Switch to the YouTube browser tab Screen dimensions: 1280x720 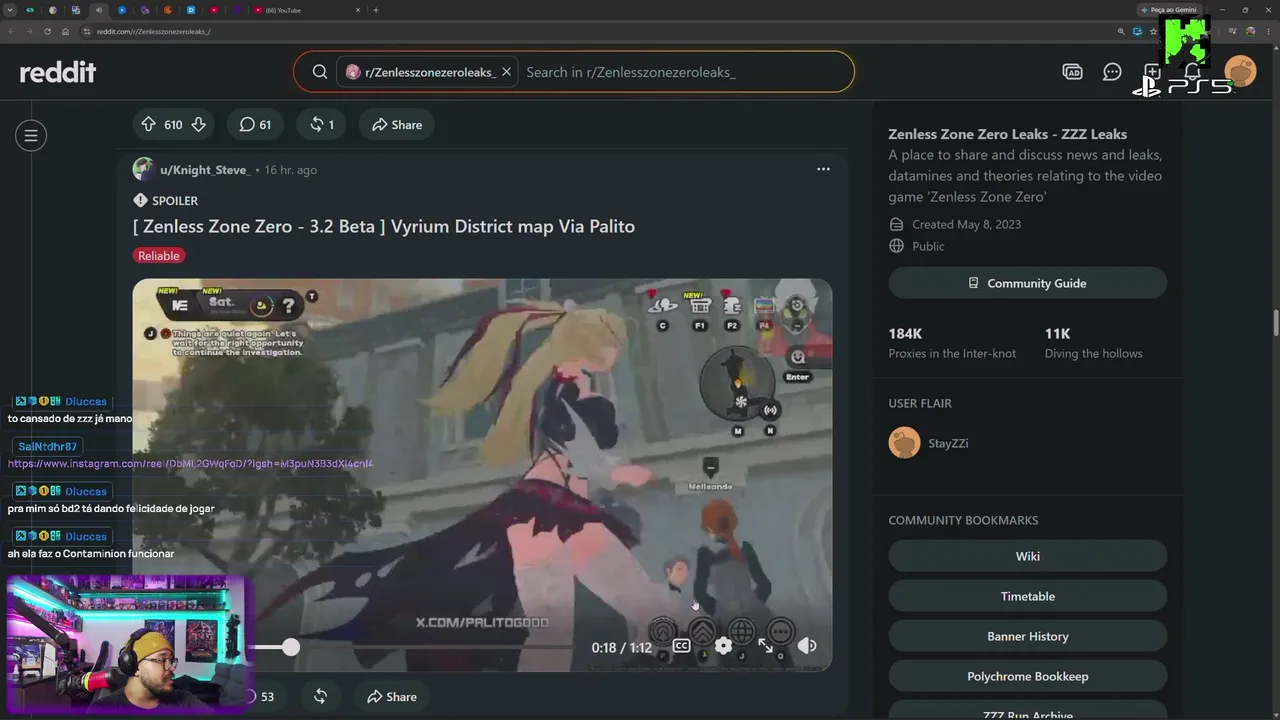pos(305,10)
